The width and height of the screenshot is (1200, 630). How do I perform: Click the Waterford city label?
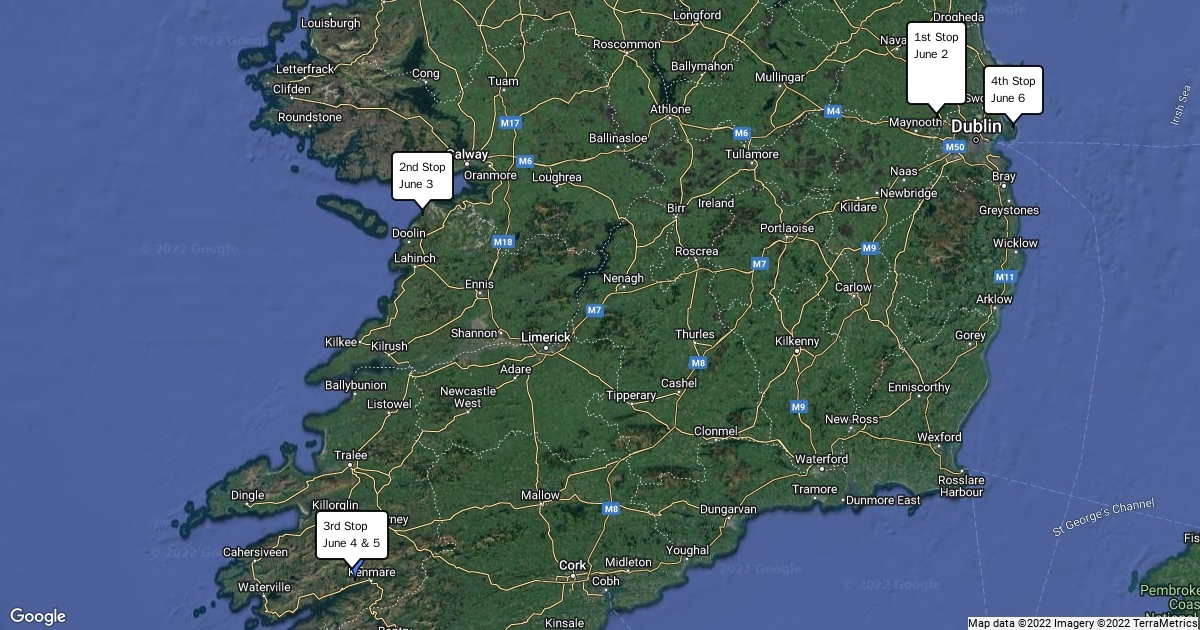coord(821,459)
